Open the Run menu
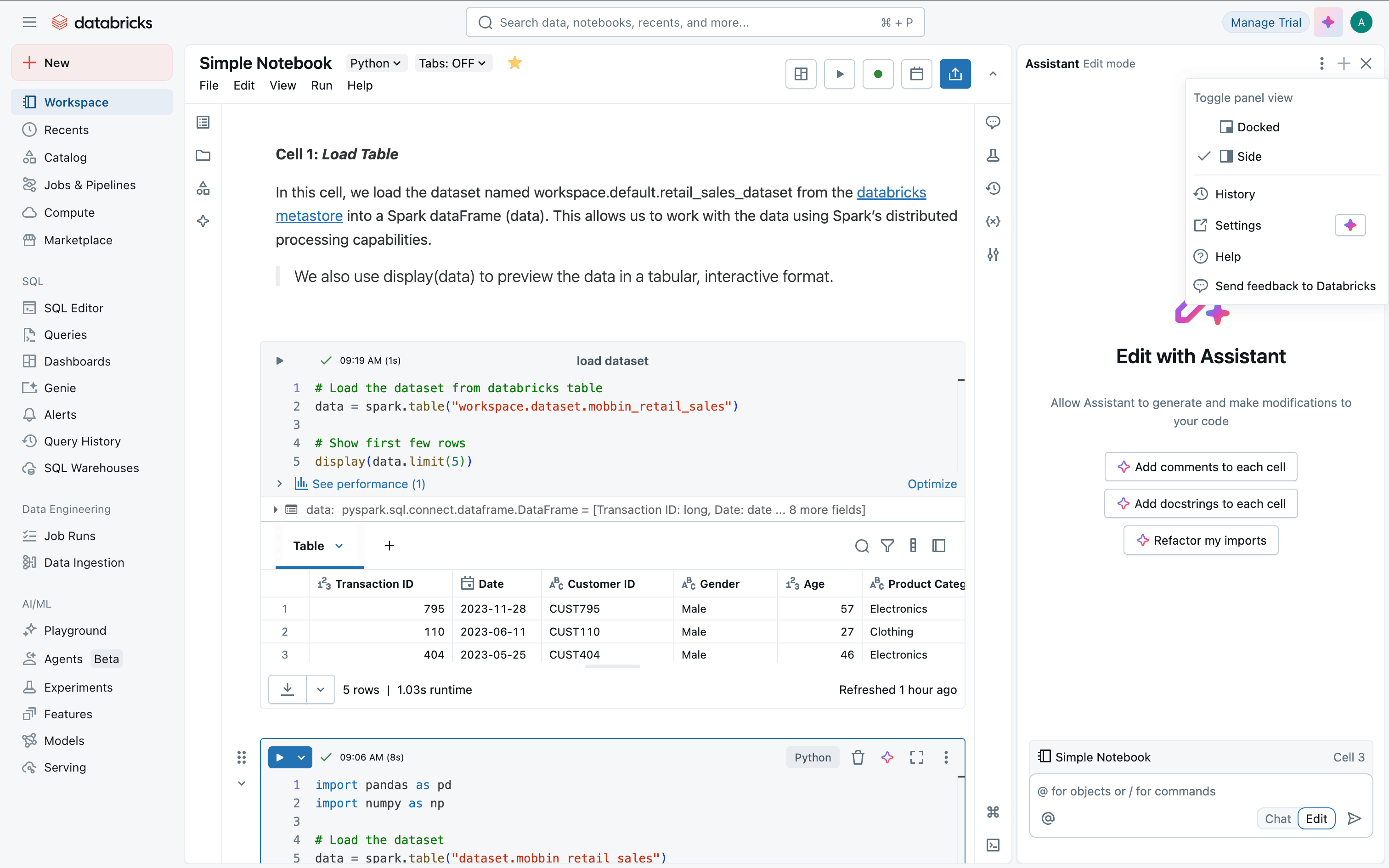This screenshot has height=868, width=1389. click(x=322, y=85)
